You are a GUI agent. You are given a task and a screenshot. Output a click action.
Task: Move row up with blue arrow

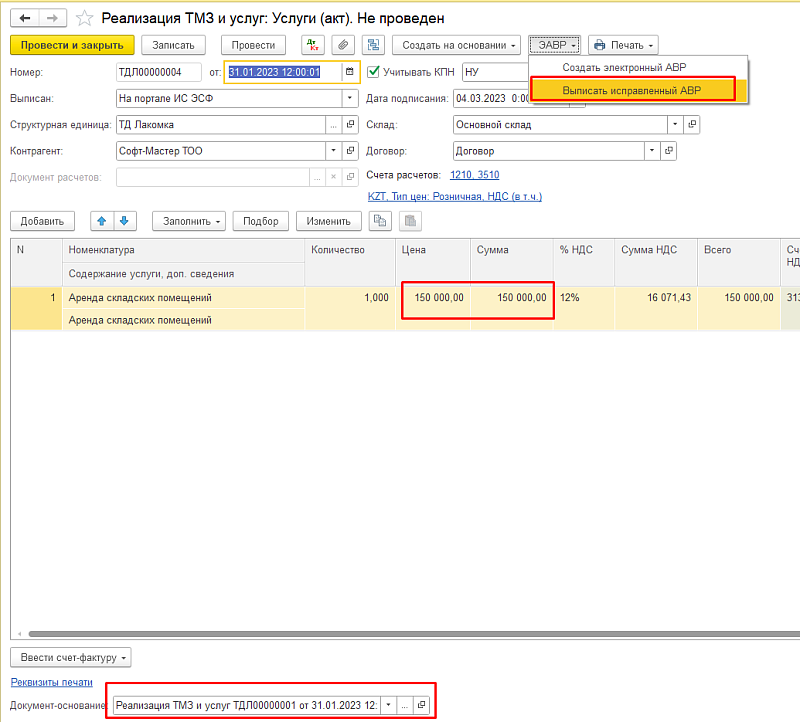coord(101,221)
